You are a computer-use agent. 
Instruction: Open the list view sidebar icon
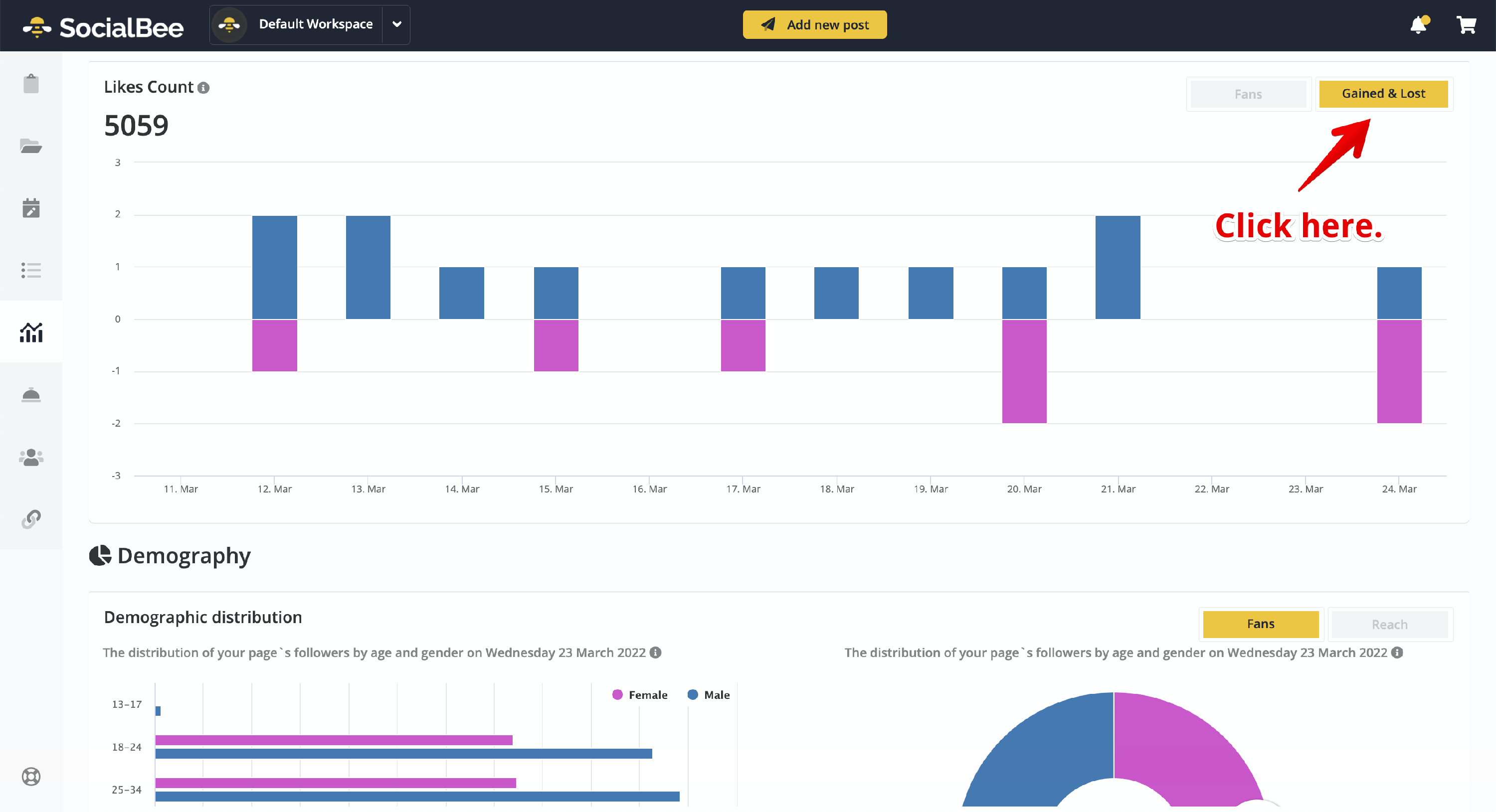tap(31, 270)
